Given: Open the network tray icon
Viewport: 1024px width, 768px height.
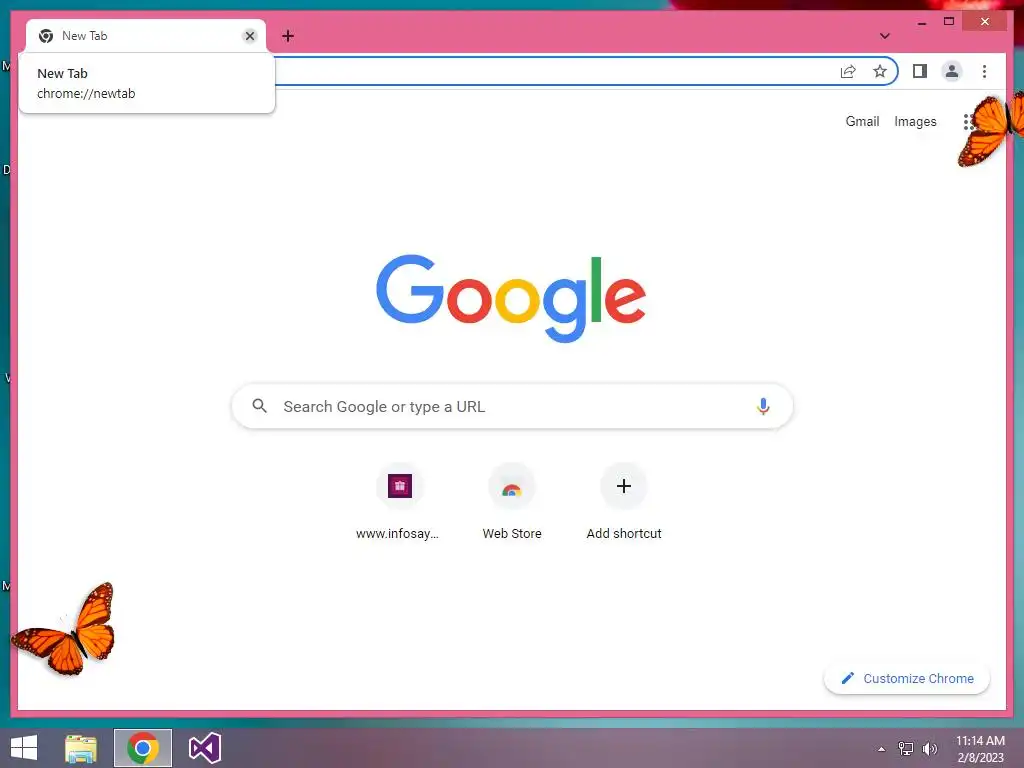Looking at the screenshot, I should (906, 748).
